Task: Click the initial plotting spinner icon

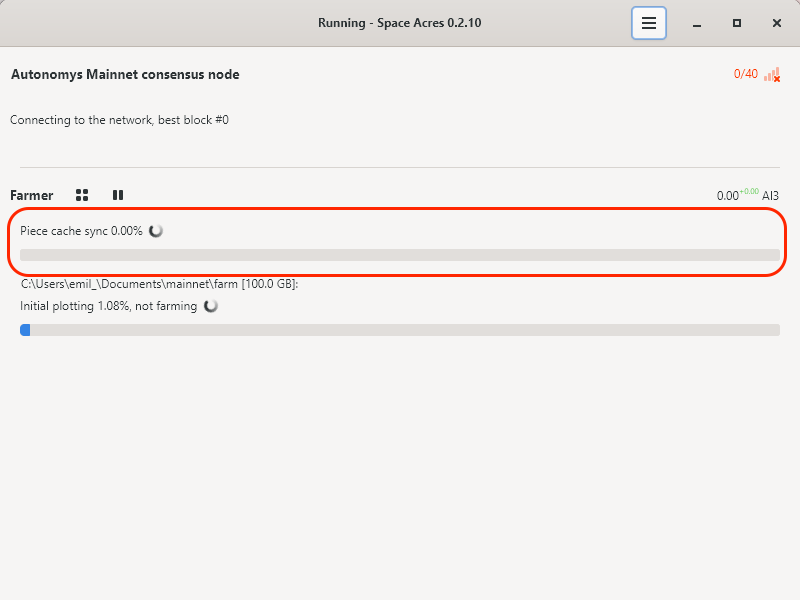Action: click(x=211, y=306)
